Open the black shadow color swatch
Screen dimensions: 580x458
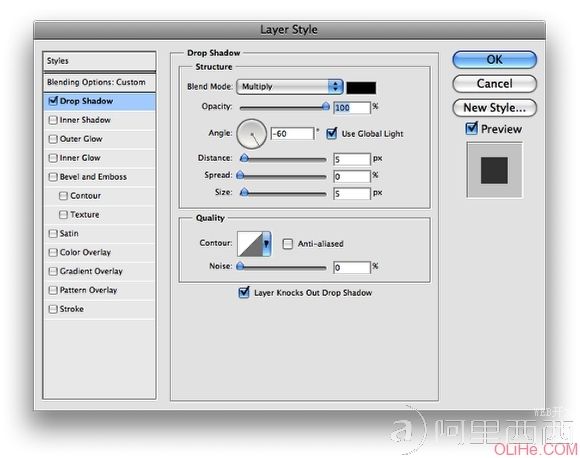click(x=361, y=88)
